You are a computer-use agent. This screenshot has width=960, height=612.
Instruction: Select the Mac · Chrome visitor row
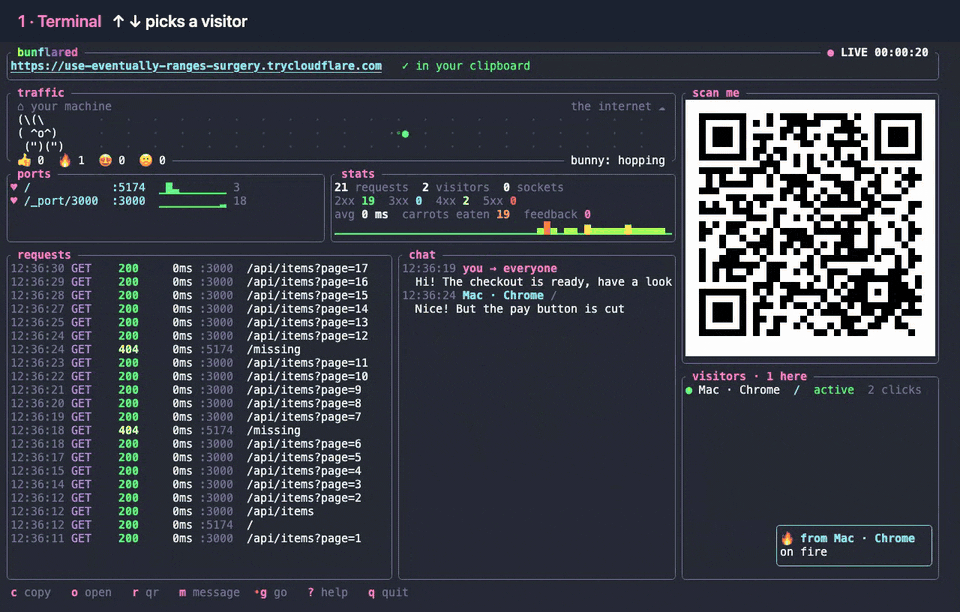point(803,390)
